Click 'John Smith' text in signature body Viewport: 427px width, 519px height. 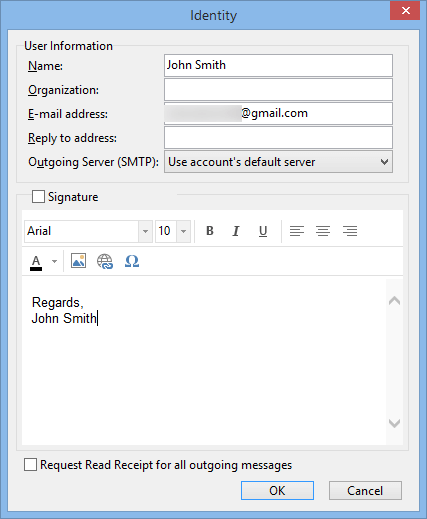click(64, 318)
